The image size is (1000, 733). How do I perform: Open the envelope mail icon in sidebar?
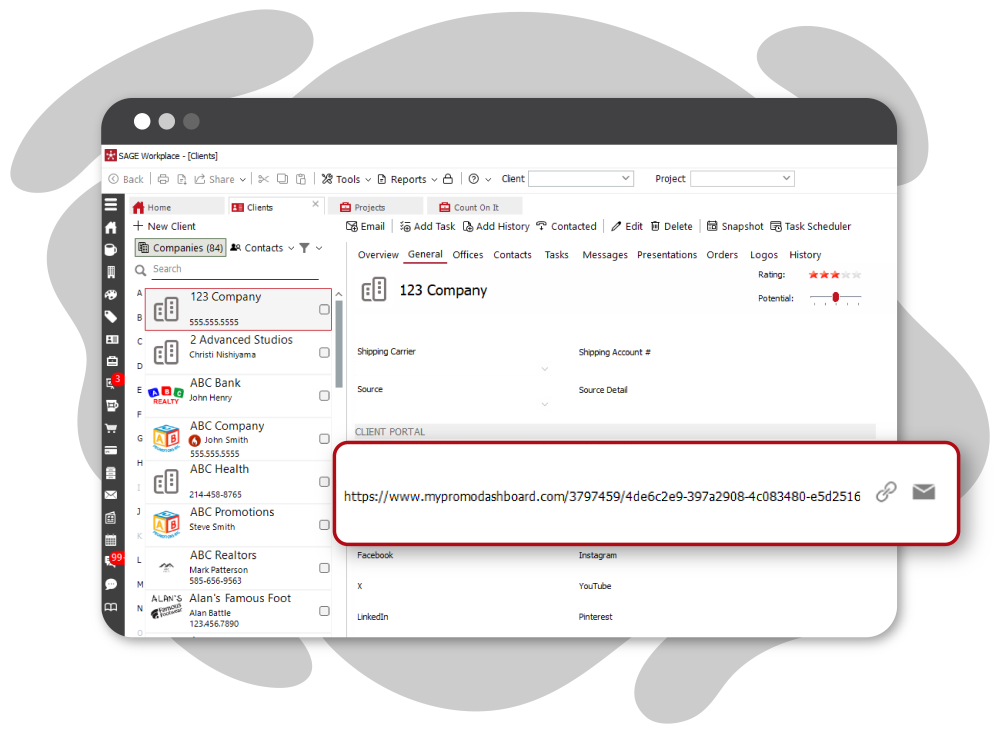pyautogui.click(x=111, y=494)
